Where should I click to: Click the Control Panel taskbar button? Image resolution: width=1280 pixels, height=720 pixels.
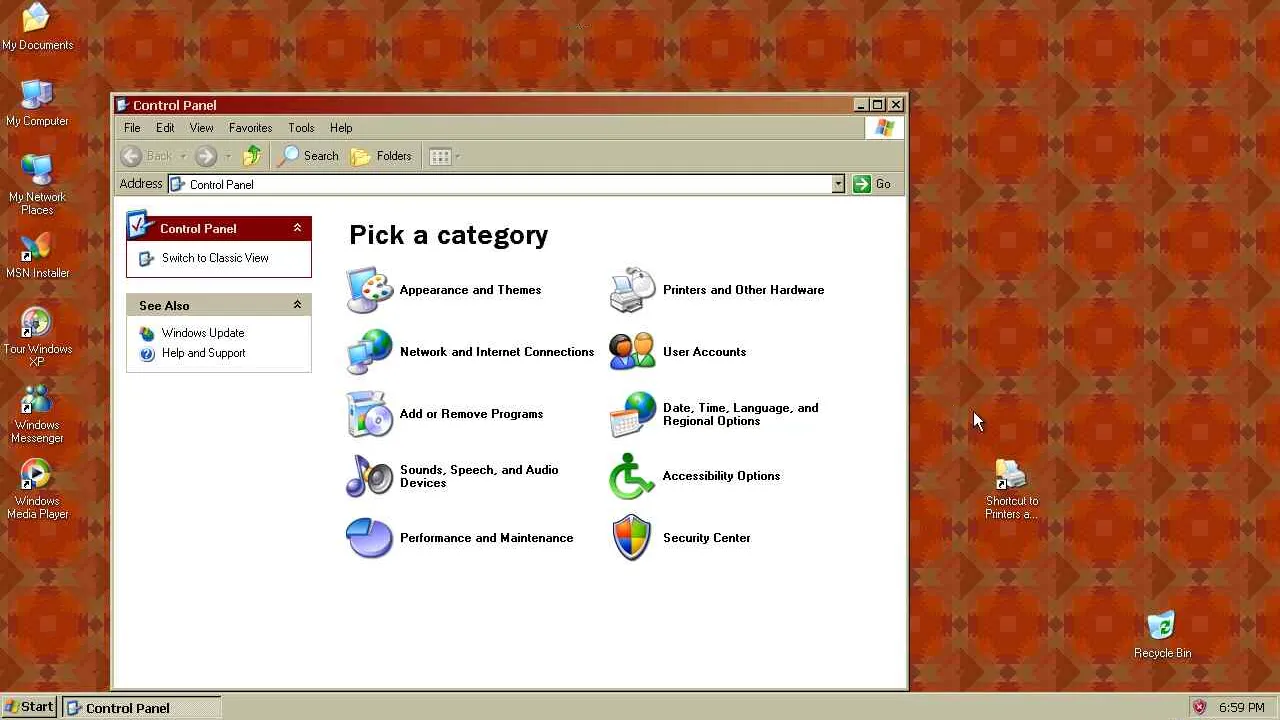pos(141,708)
